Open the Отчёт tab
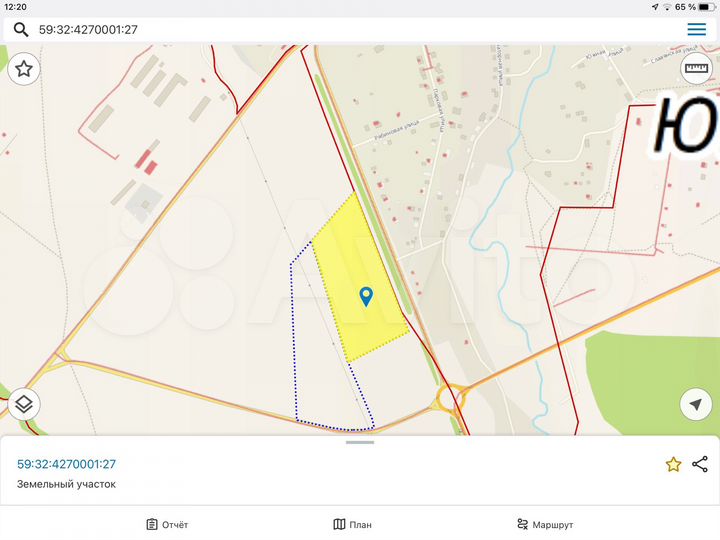This screenshot has height=540, width=720. pos(167,524)
